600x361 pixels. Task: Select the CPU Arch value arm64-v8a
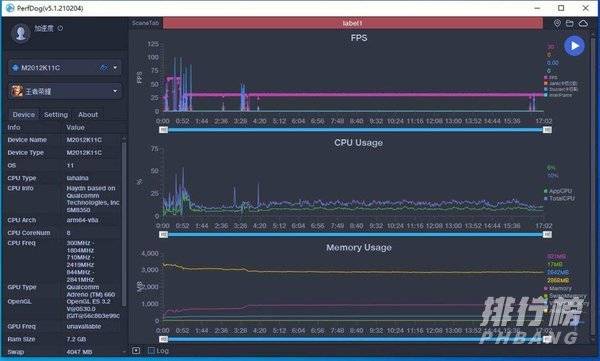click(x=82, y=220)
